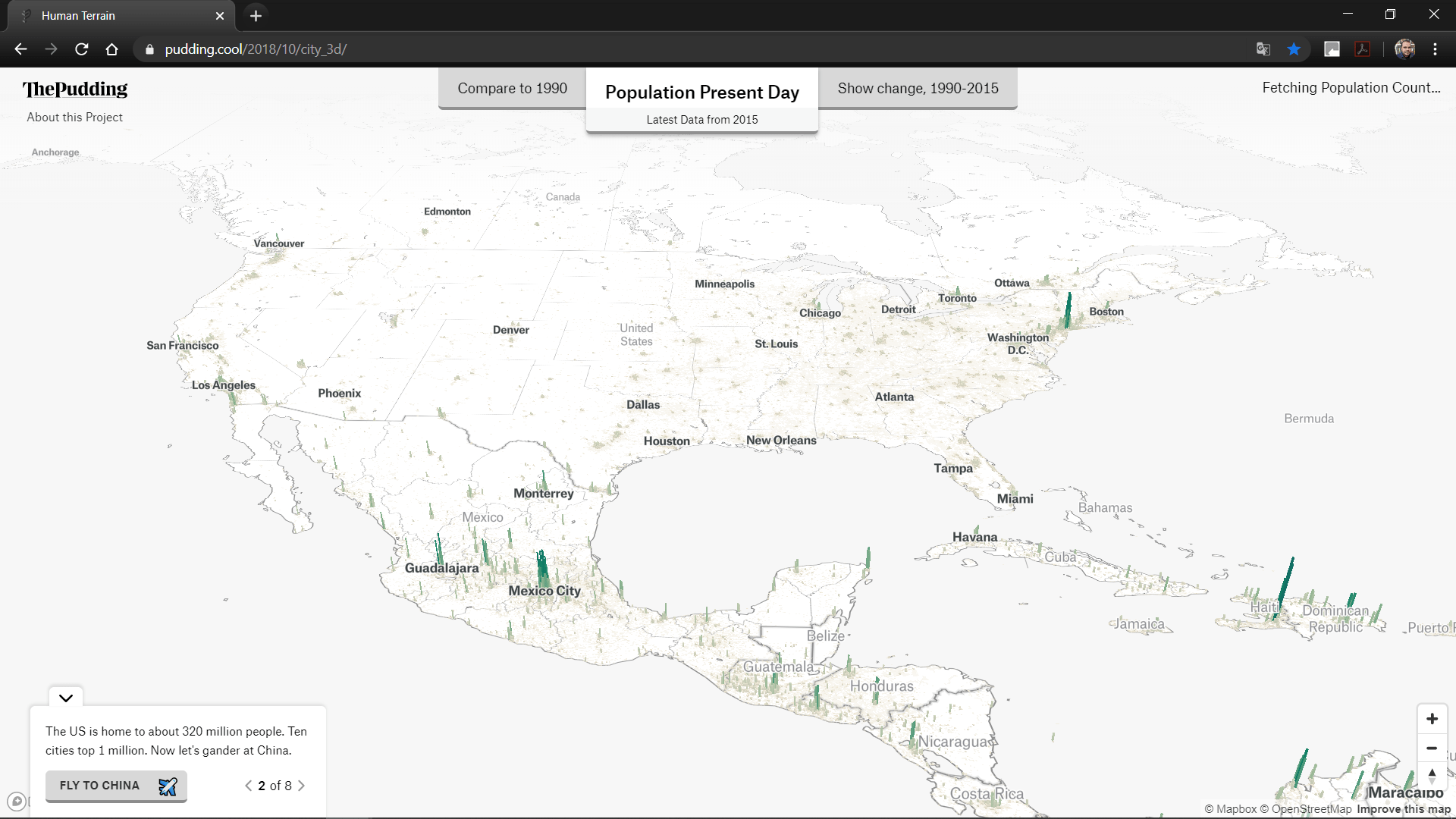This screenshot has height=819, width=1456.
Task: Click the bookmark star icon
Action: pos(1294,49)
